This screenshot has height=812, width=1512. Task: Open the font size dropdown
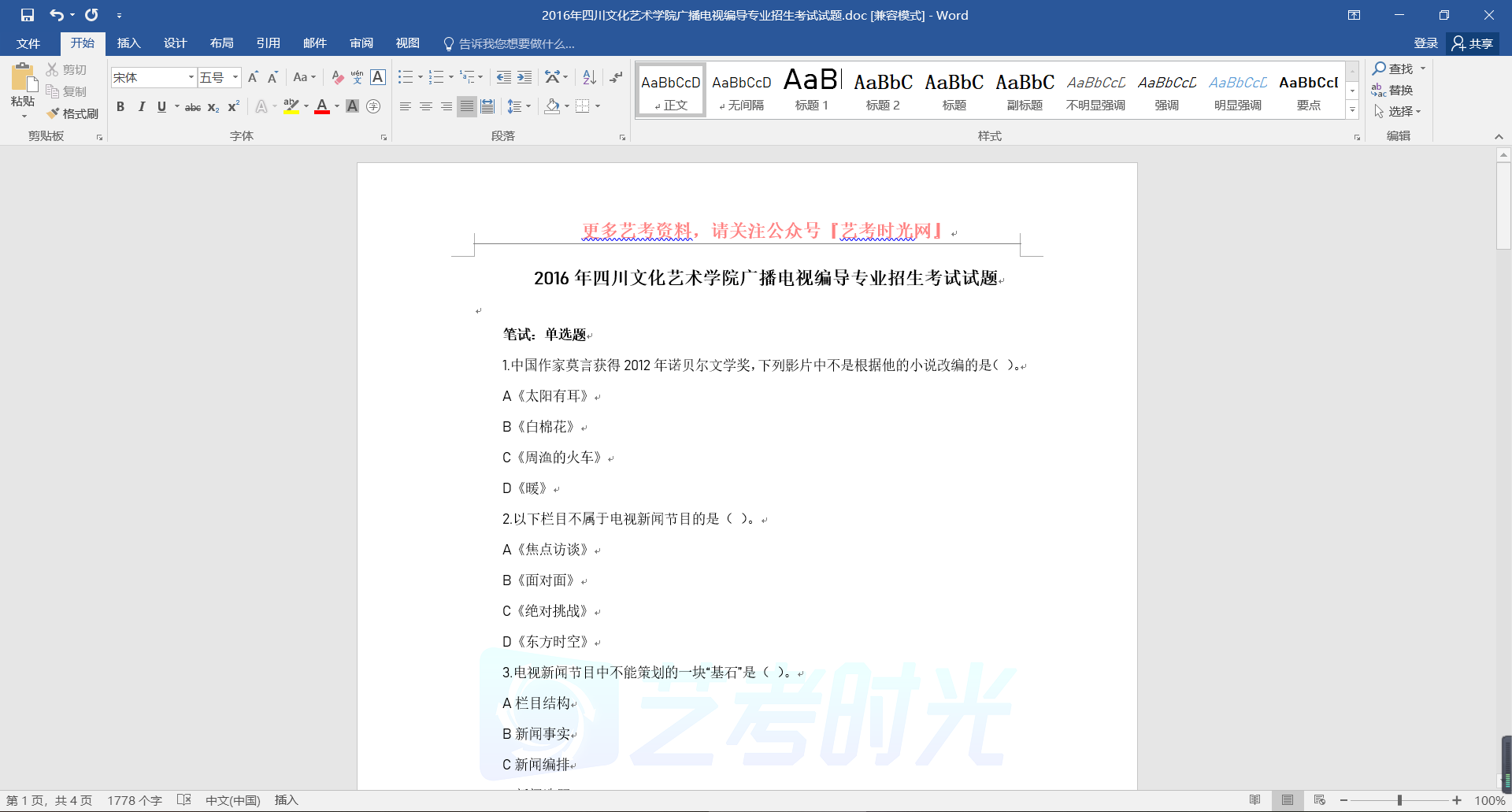[x=235, y=77]
